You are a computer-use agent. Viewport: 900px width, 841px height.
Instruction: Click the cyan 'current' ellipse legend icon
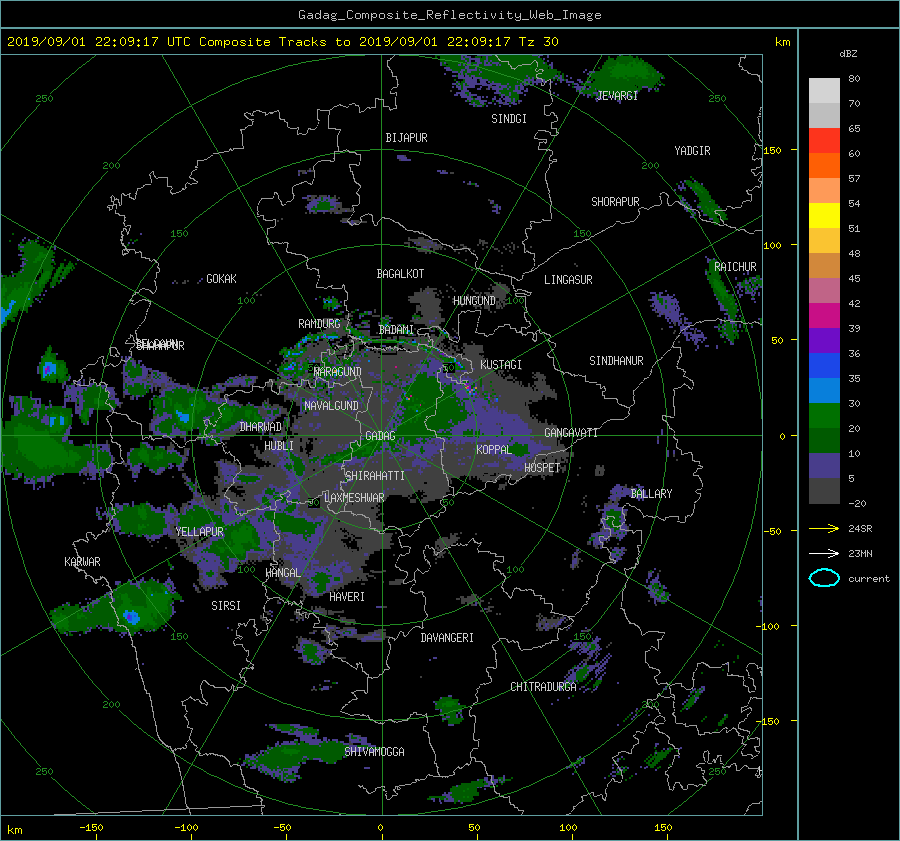824,578
